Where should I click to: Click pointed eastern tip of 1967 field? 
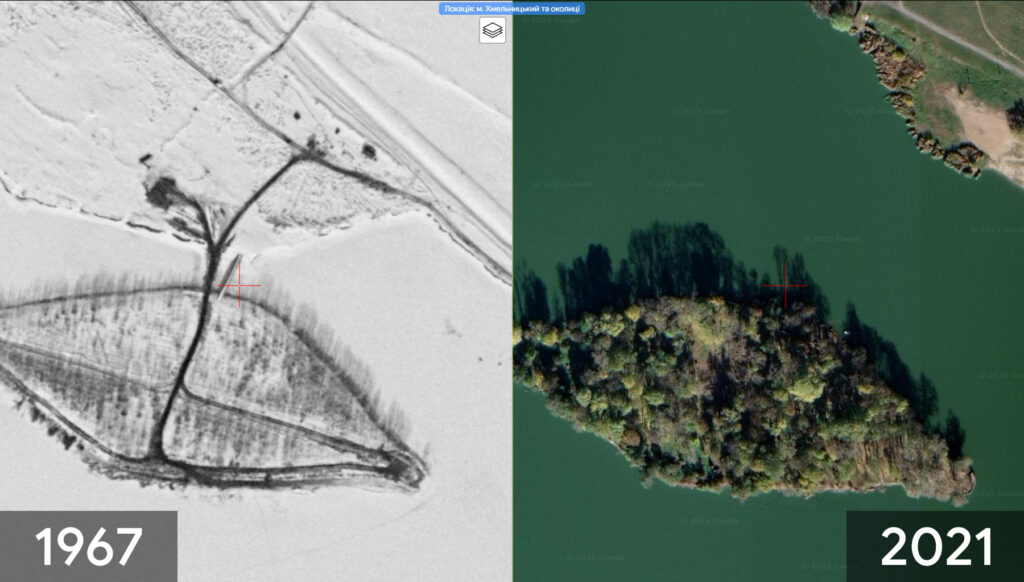(x=415, y=468)
